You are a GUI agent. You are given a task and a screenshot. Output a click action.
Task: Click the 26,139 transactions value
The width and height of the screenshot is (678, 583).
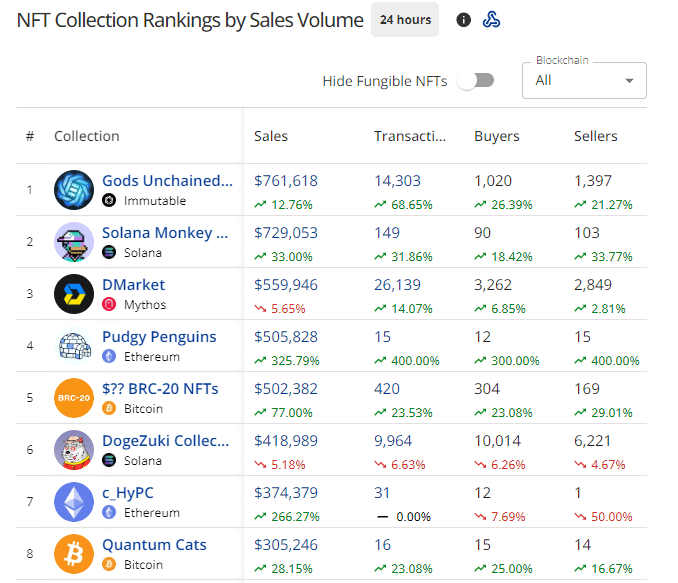click(x=397, y=285)
